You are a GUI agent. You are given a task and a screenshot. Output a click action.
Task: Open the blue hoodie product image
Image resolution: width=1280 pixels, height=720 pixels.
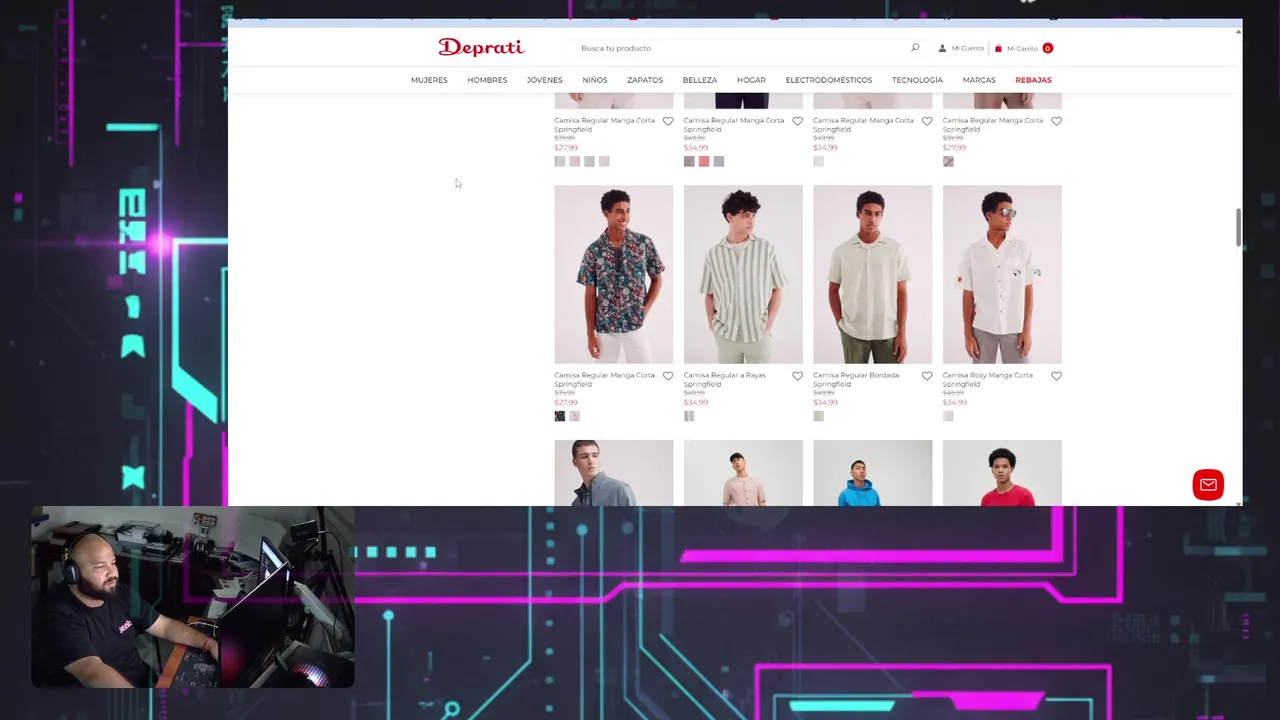click(x=872, y=473)
